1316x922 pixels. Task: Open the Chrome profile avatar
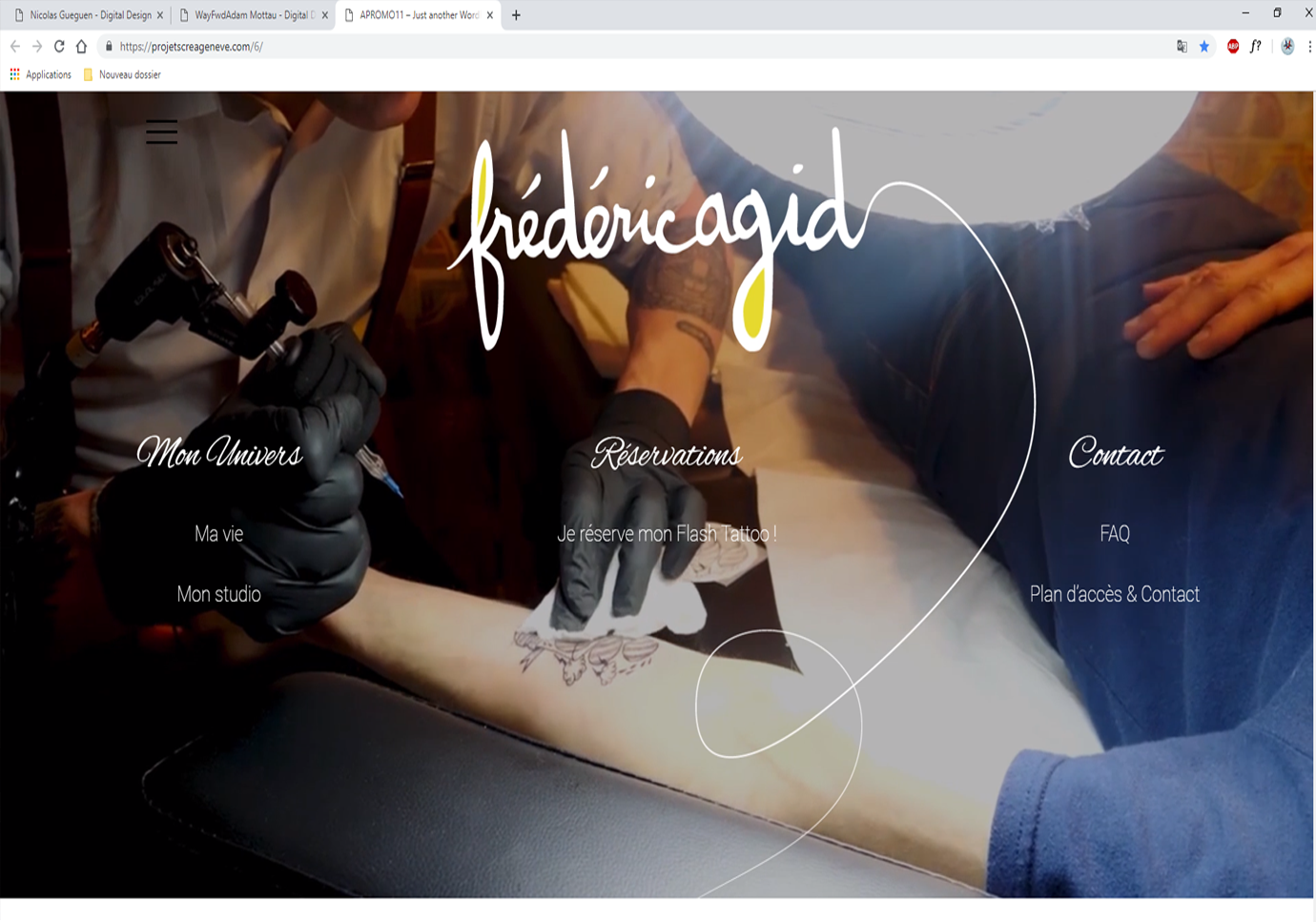tap(1287, 47)
